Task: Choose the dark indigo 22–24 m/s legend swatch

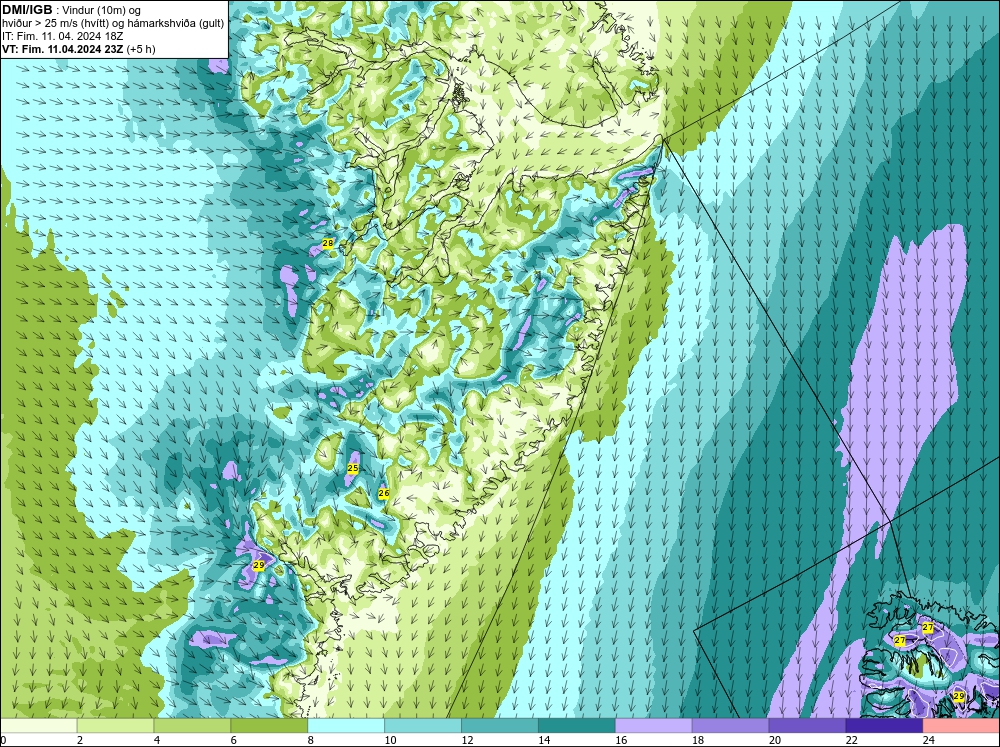Action: [x=884, y=726]
